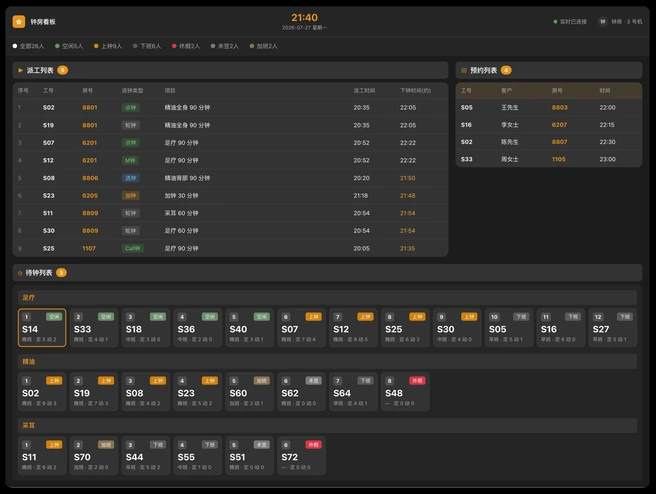The width and height of the screenshot is (656, 494).
Task: Filter staff by 休假2人 status
Action: [186, 46]
